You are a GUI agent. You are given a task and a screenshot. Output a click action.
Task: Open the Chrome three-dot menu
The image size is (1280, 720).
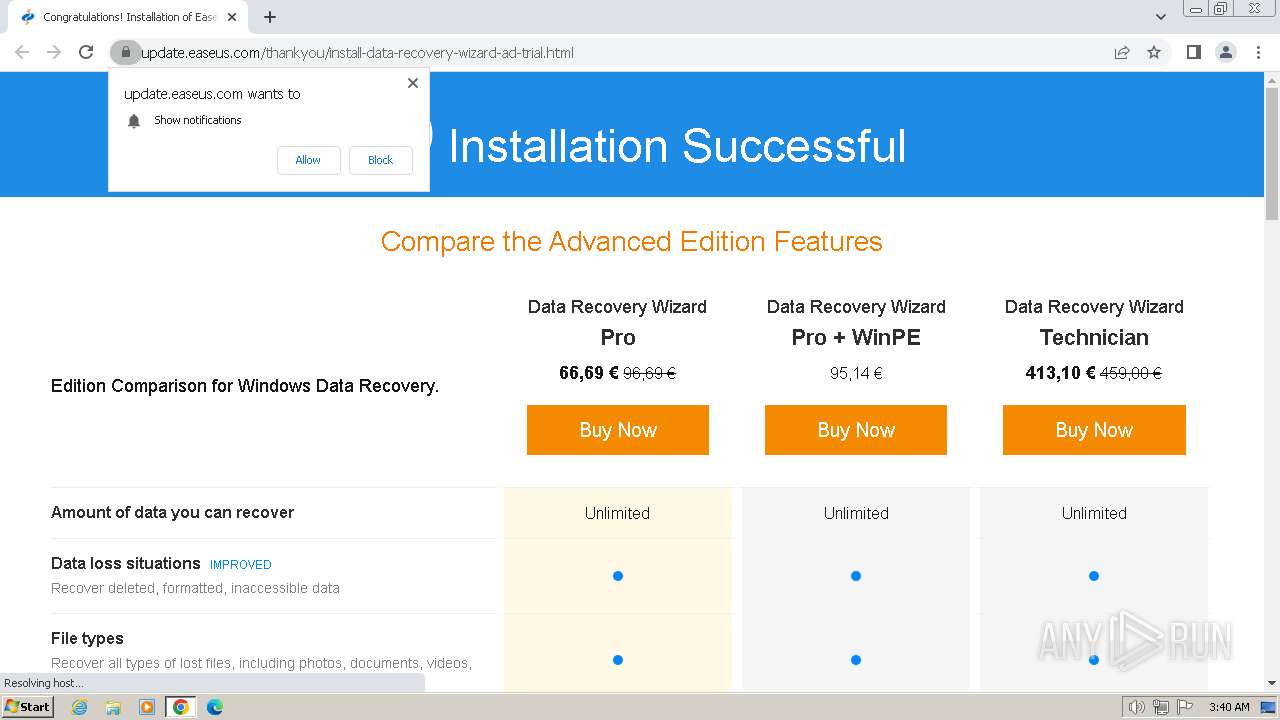point(1258,53)
